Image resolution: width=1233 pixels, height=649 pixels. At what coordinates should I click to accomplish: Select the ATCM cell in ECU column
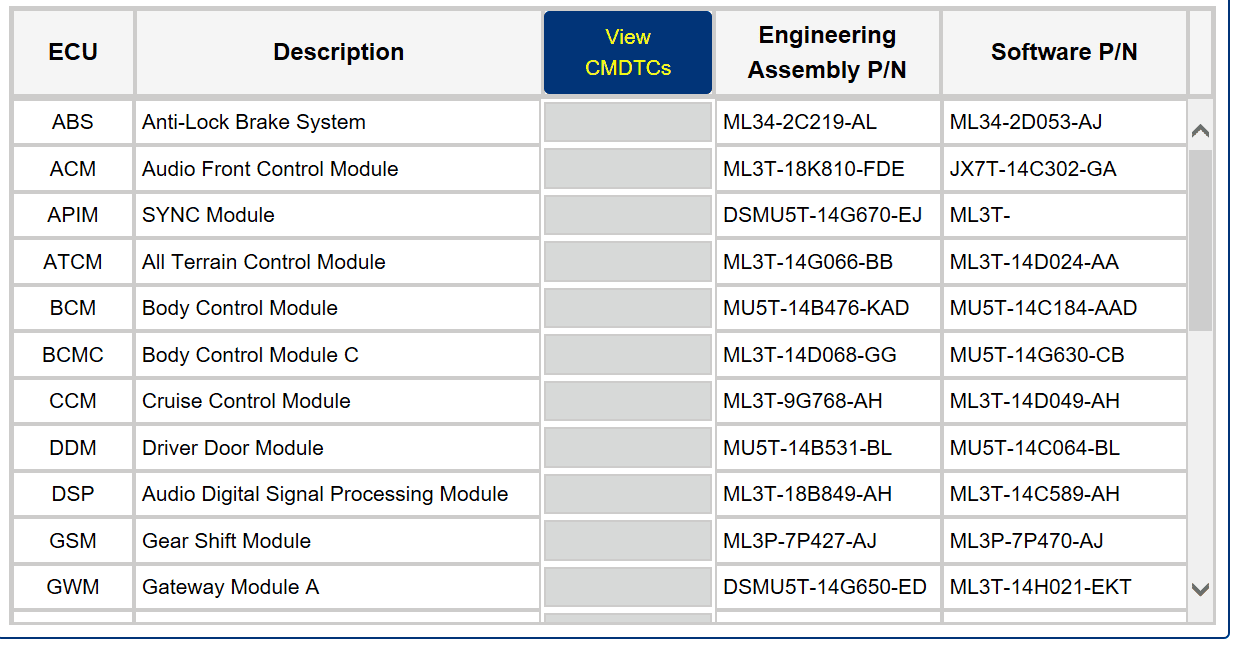[73, 262]
